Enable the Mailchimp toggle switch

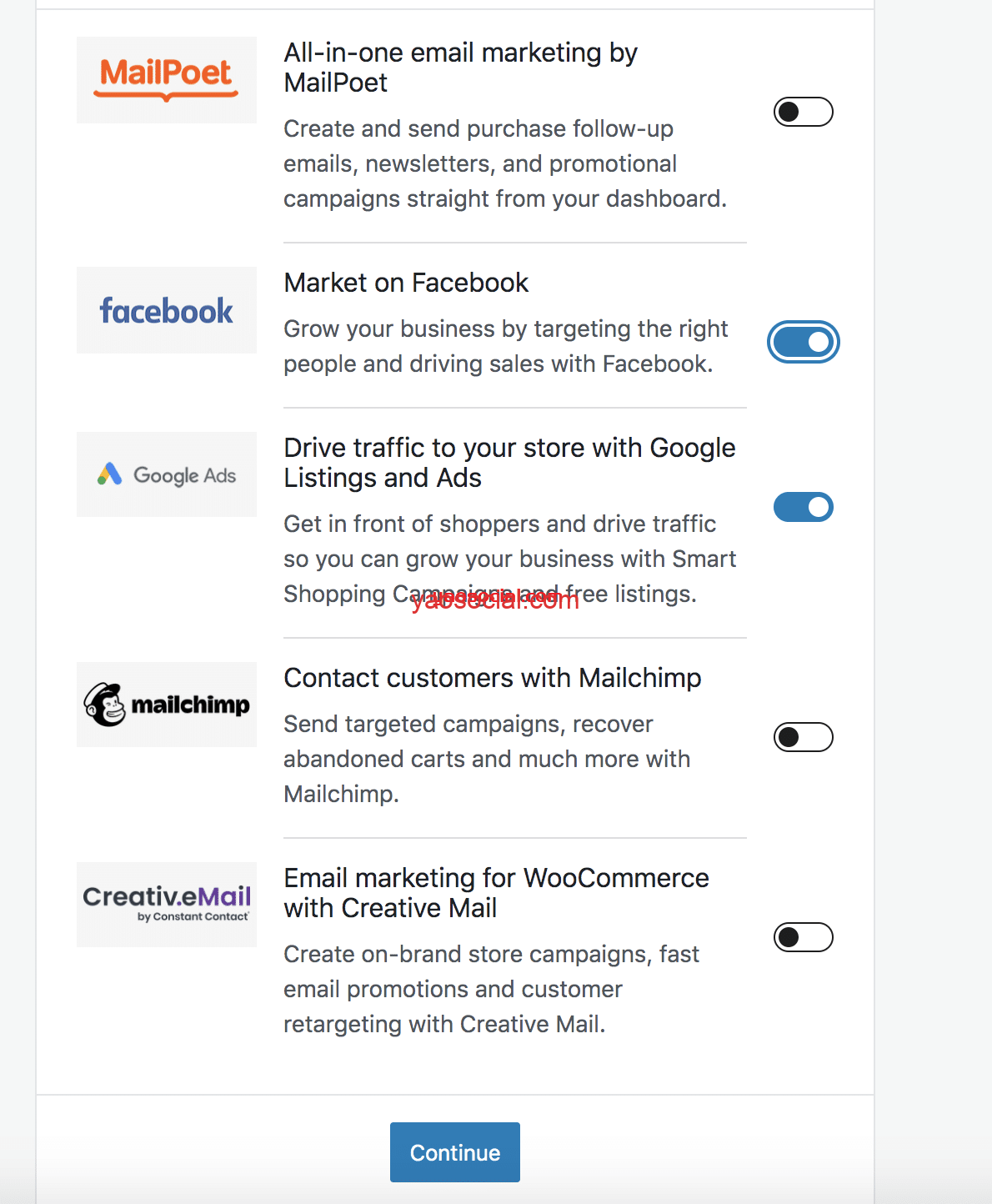click(803, 737)
